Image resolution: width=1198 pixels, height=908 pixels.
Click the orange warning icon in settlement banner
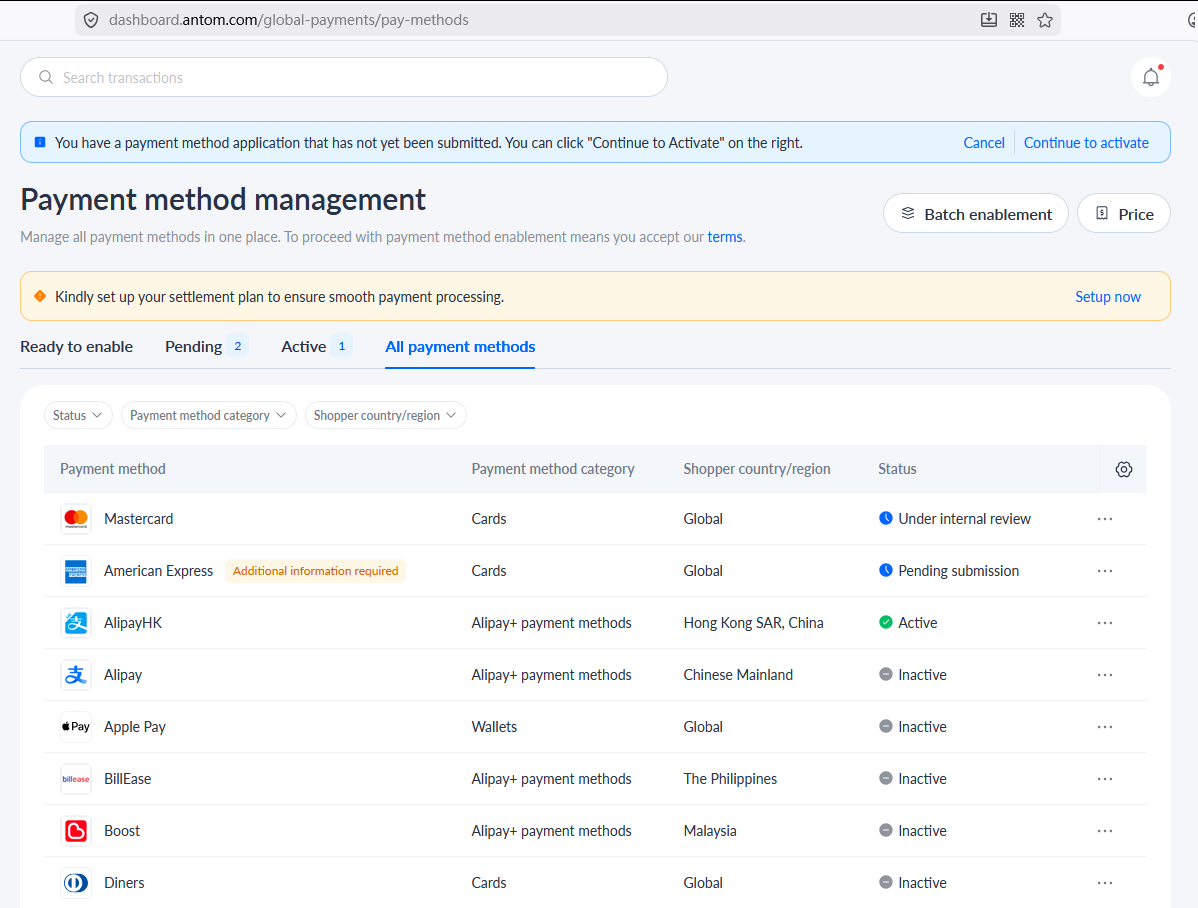click(40, 297)
